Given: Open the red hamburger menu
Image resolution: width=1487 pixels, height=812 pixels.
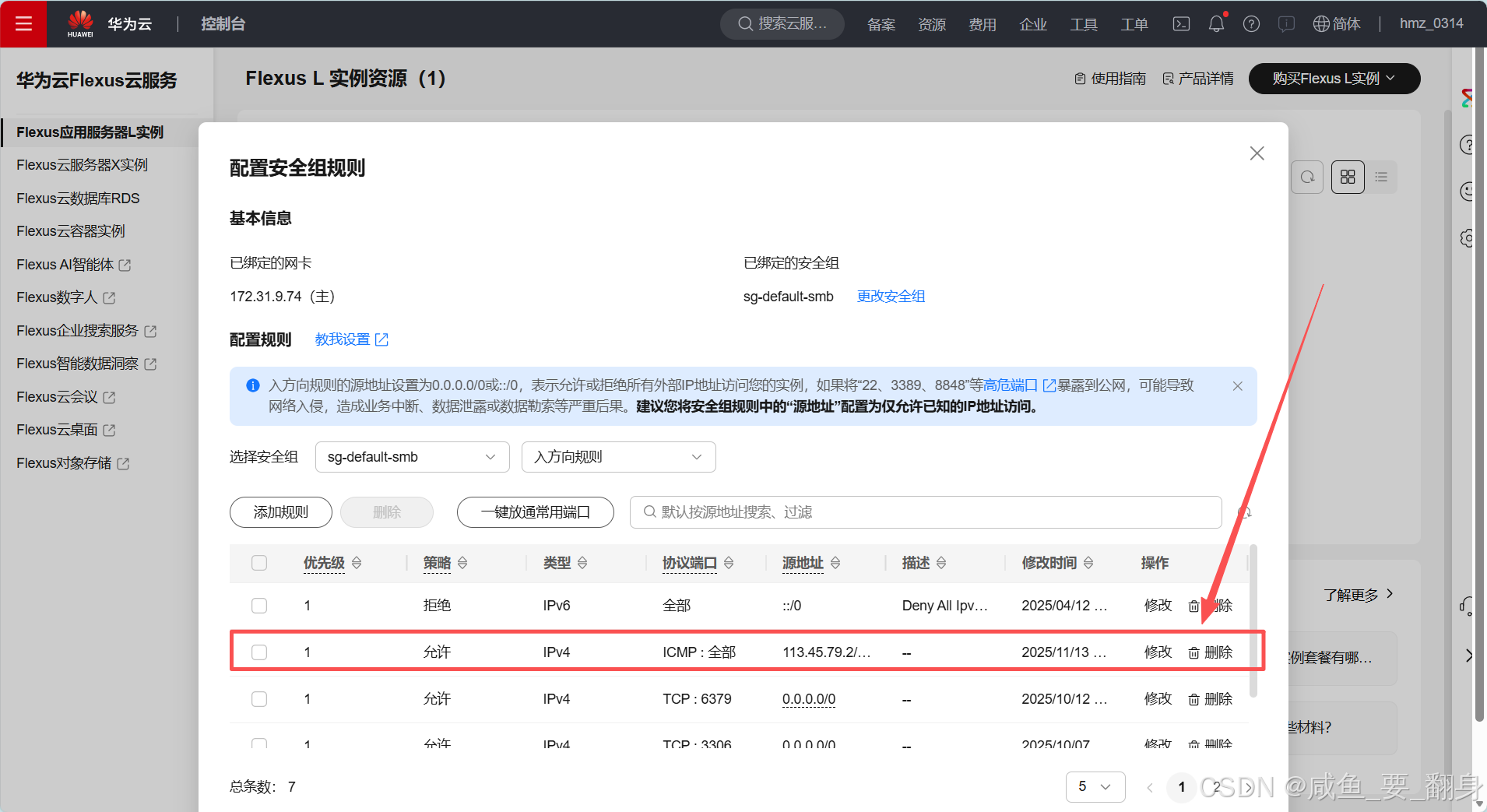Looking at the screenshot, I should click(23, 23).
